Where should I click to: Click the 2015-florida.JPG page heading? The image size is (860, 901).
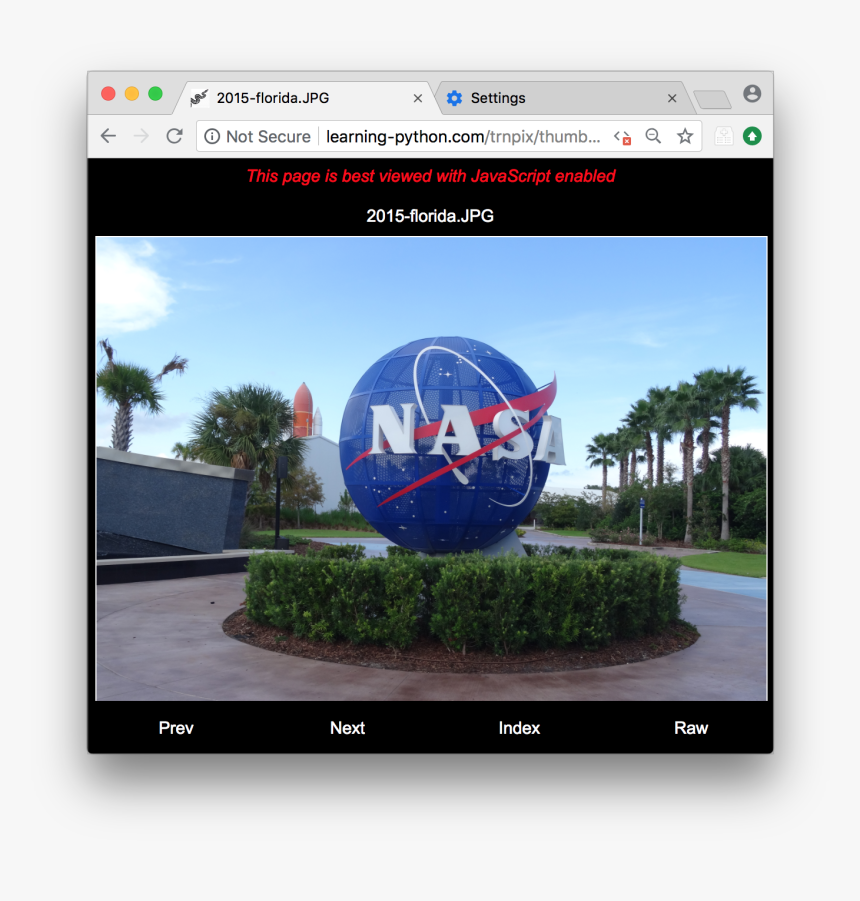tap(430, 216)
